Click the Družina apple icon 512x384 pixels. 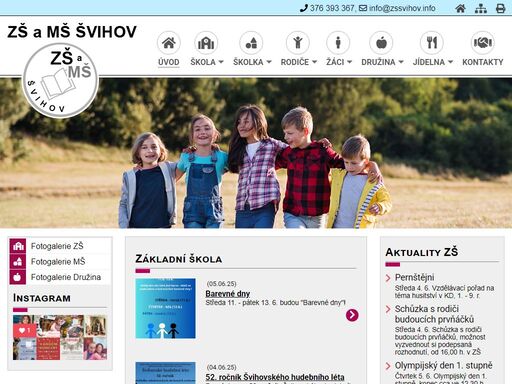tap(381, 43)
